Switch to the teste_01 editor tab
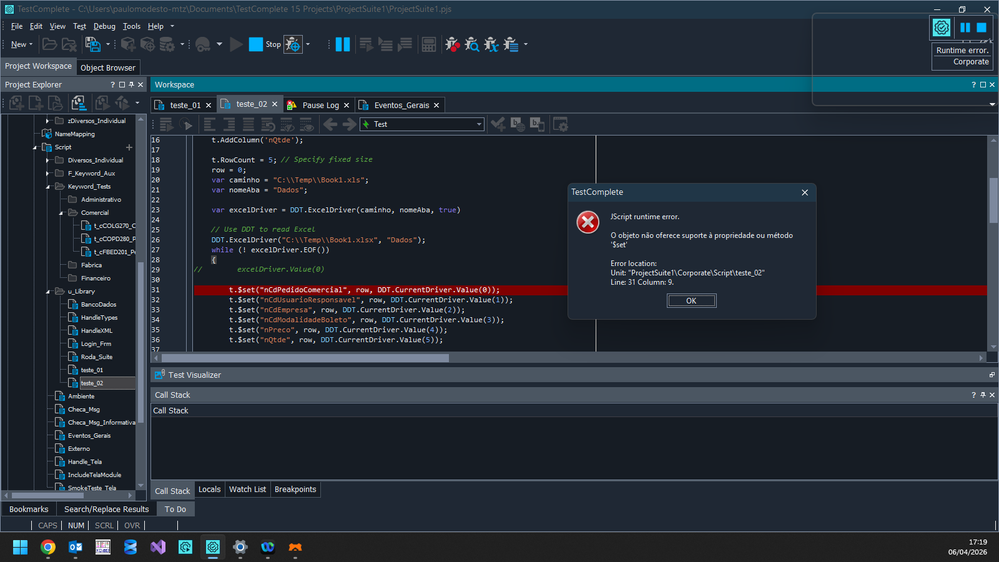This screenshot has height=562, width=999. pyautogui.click(x=184, y=104)
